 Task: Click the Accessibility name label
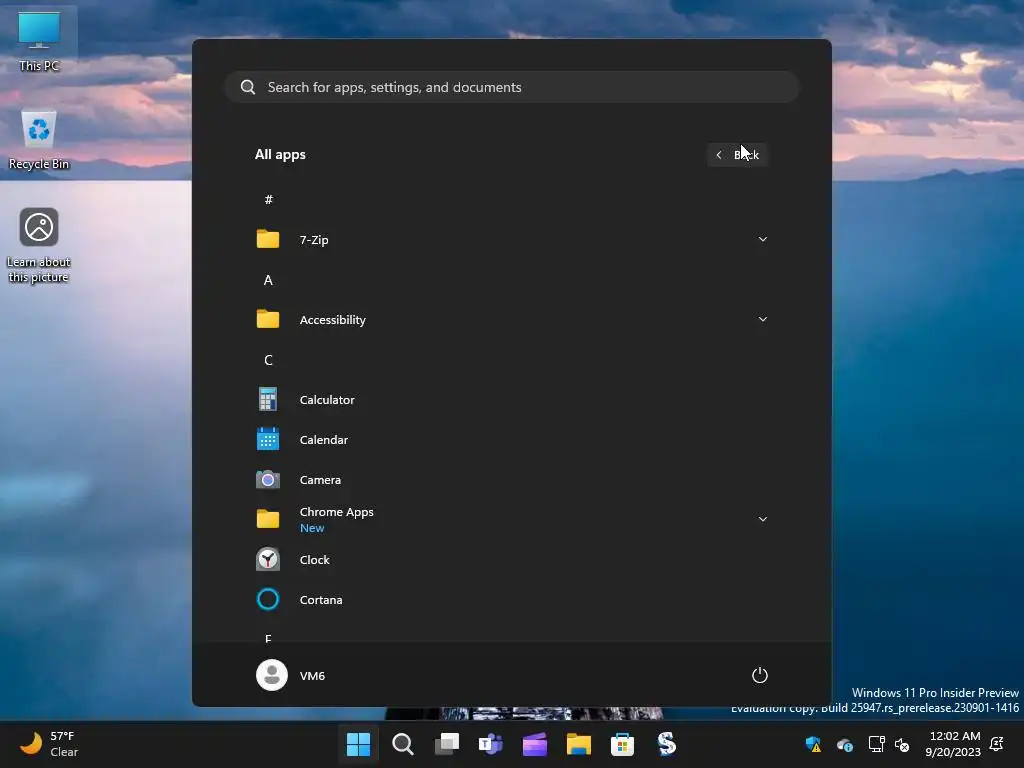(x=332, y=320)
